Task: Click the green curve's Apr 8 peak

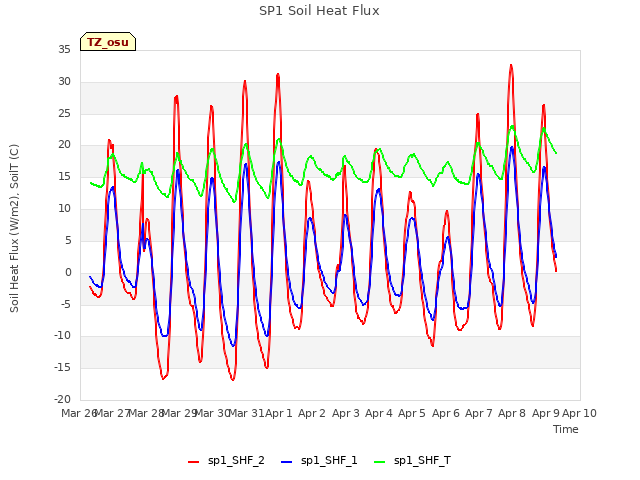Action: coord(512,126)
